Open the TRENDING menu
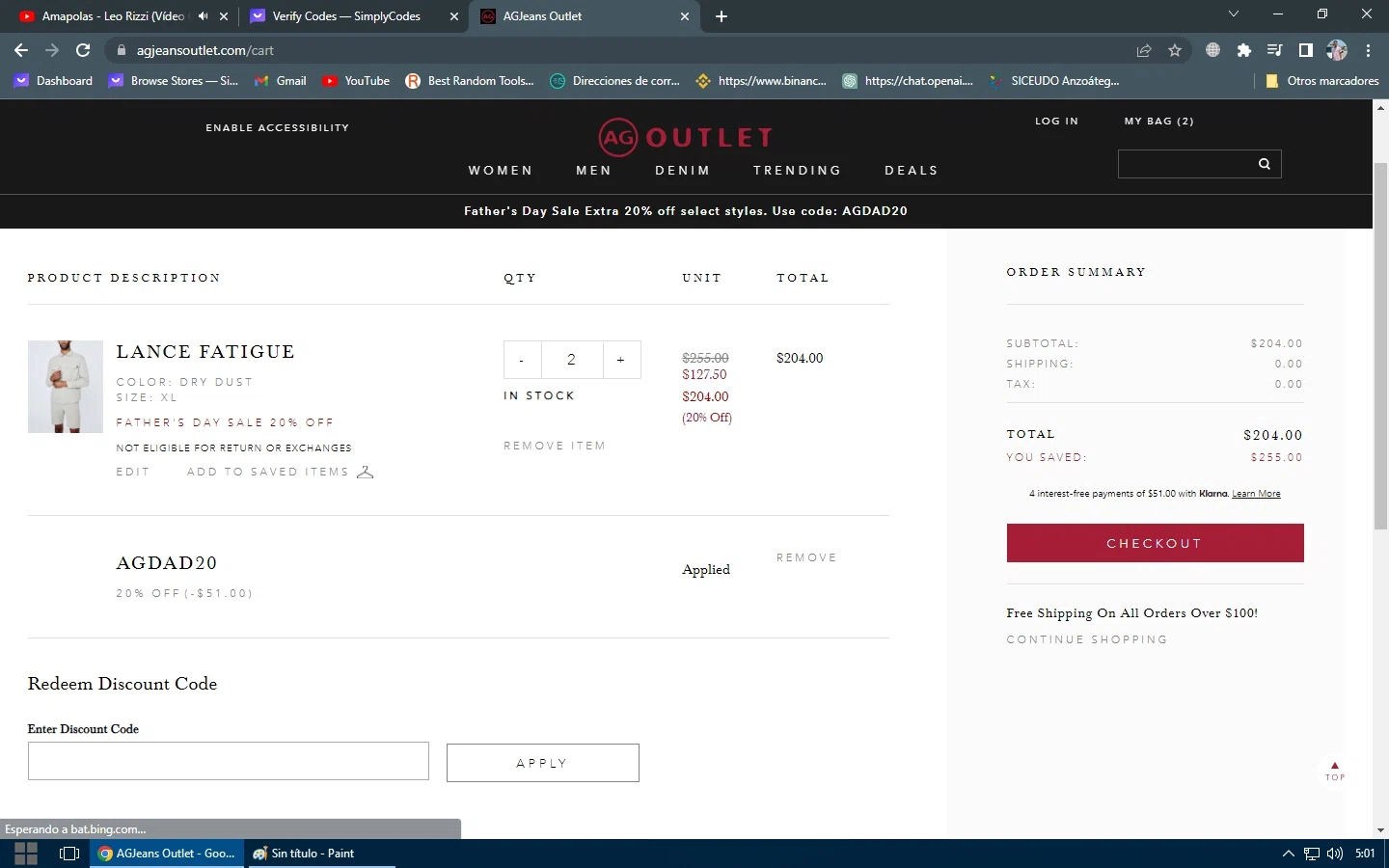 pos(798,171)
